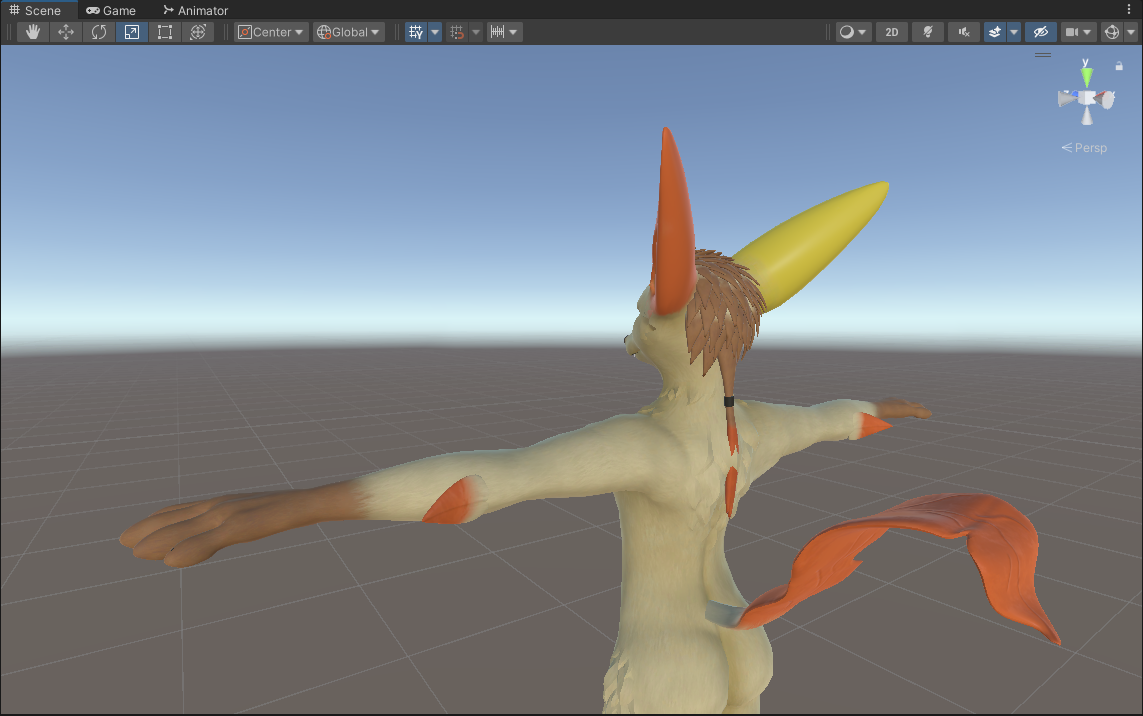This screenshot has height=716, width=1143.
Task: Open the scene camera settings dropdown
Action: (x=1078, y=32)
